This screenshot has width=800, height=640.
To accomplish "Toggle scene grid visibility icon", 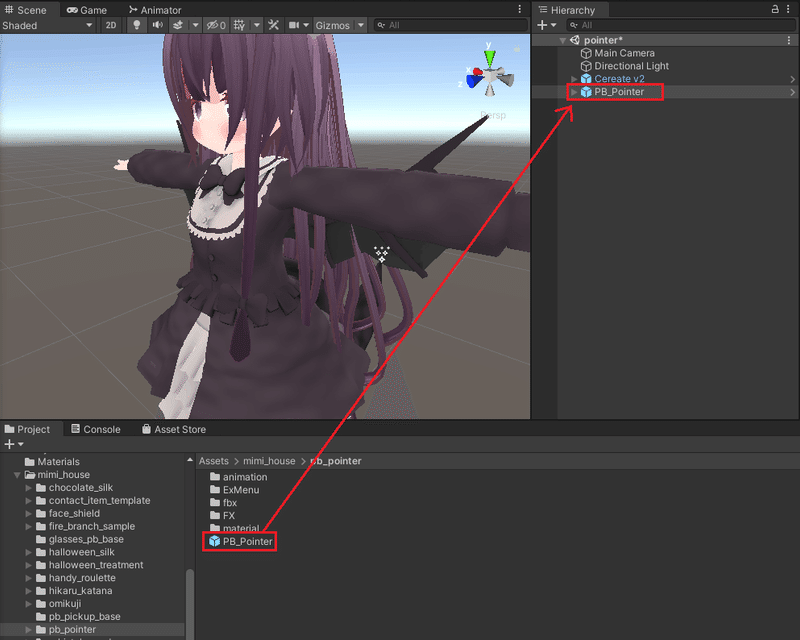I will click(239, 25).
